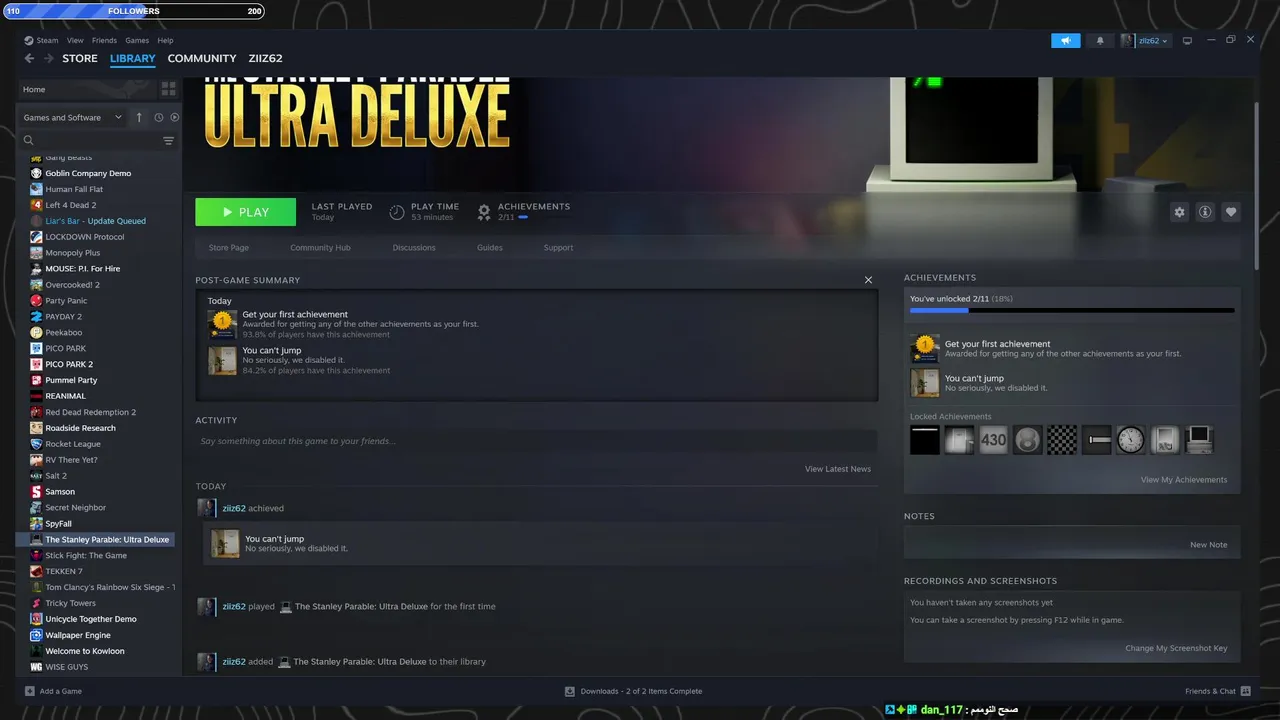The image size is (1280, 720).
Task: Toggle sort order arrow in library sidebar
Action: [x=139, y=117]
